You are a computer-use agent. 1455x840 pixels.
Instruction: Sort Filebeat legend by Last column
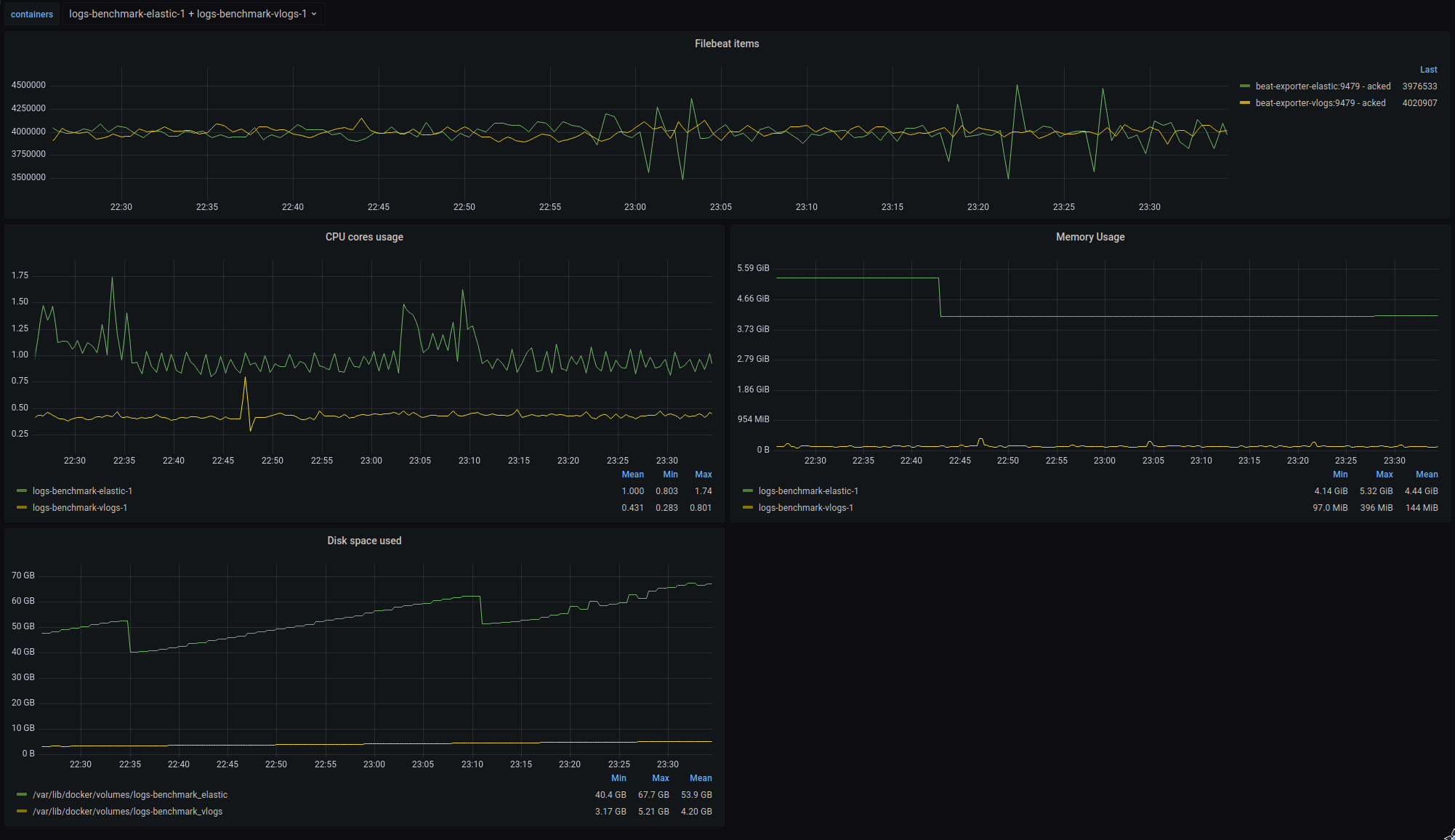[1428, 70]
